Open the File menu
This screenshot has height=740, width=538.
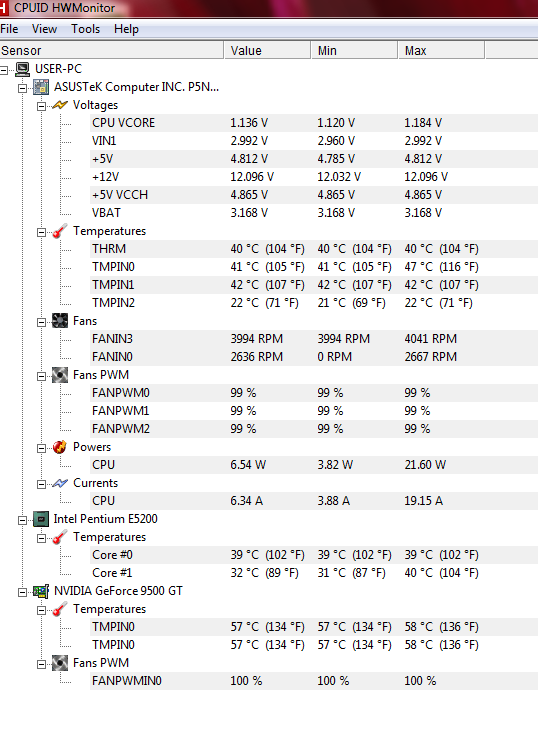pyautogui.click(x=9, y=29)
